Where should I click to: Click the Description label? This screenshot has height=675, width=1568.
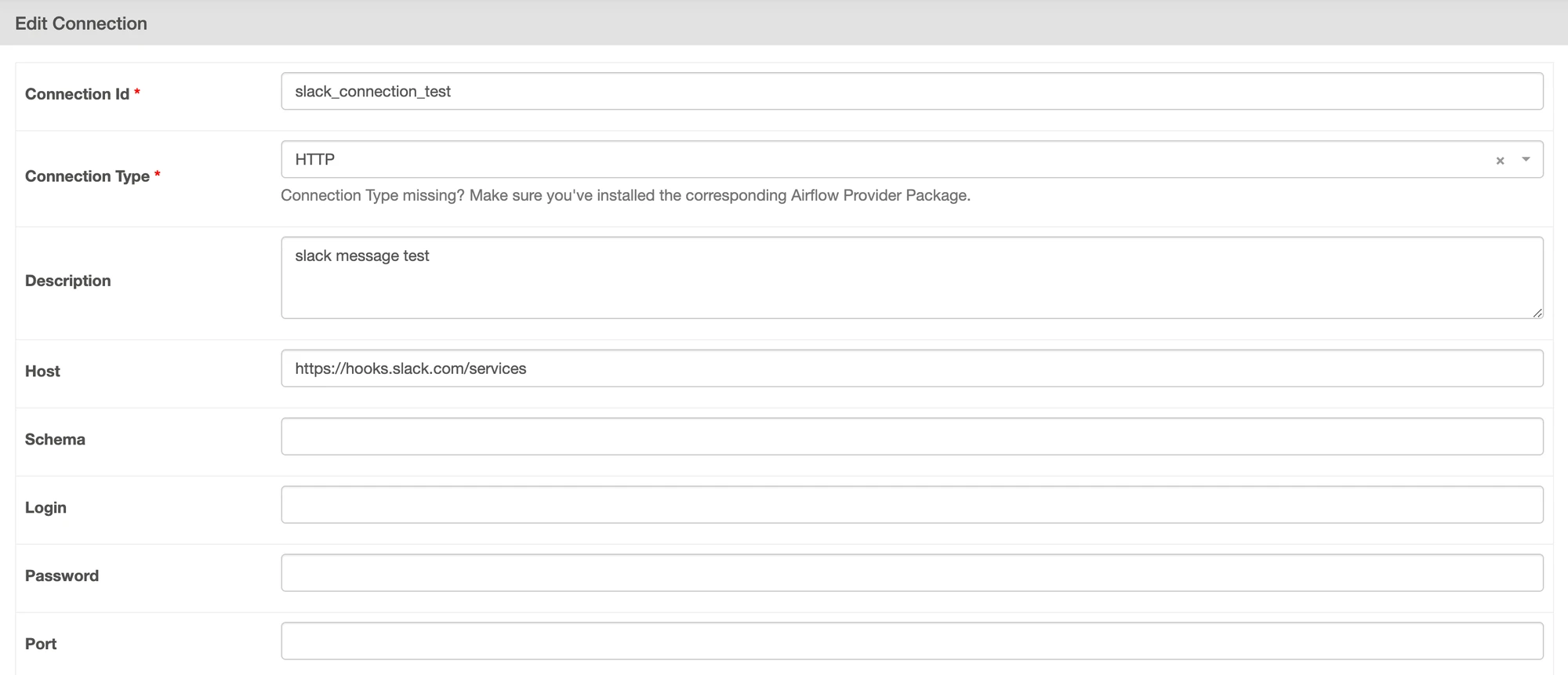(x=68, y=281)
